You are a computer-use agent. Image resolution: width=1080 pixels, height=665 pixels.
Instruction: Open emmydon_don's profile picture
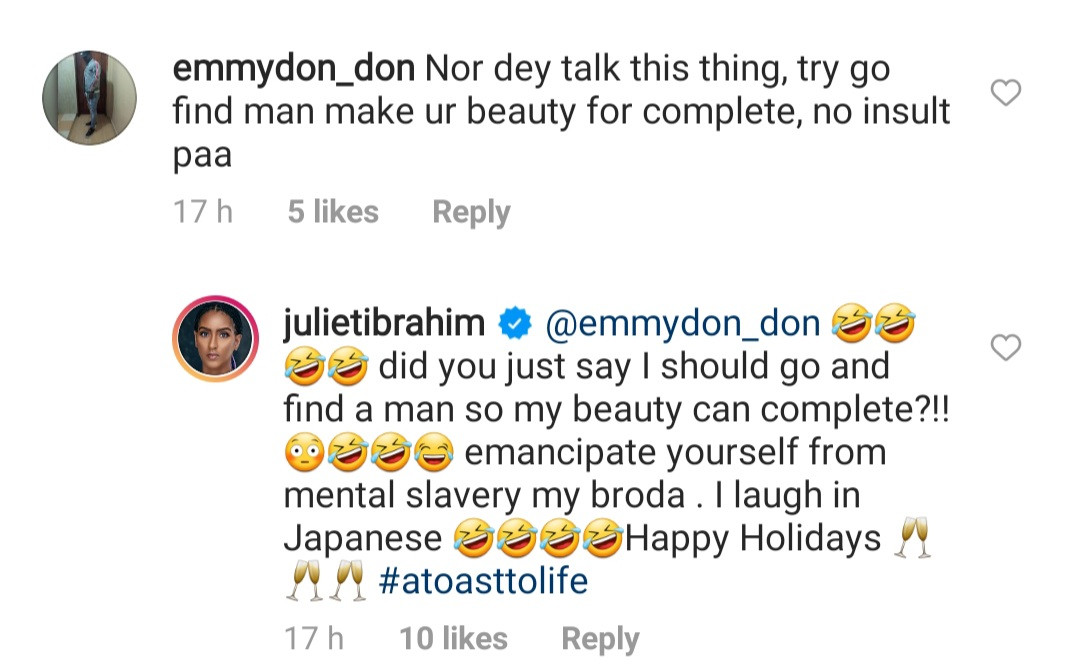click(x=89, y=99)
